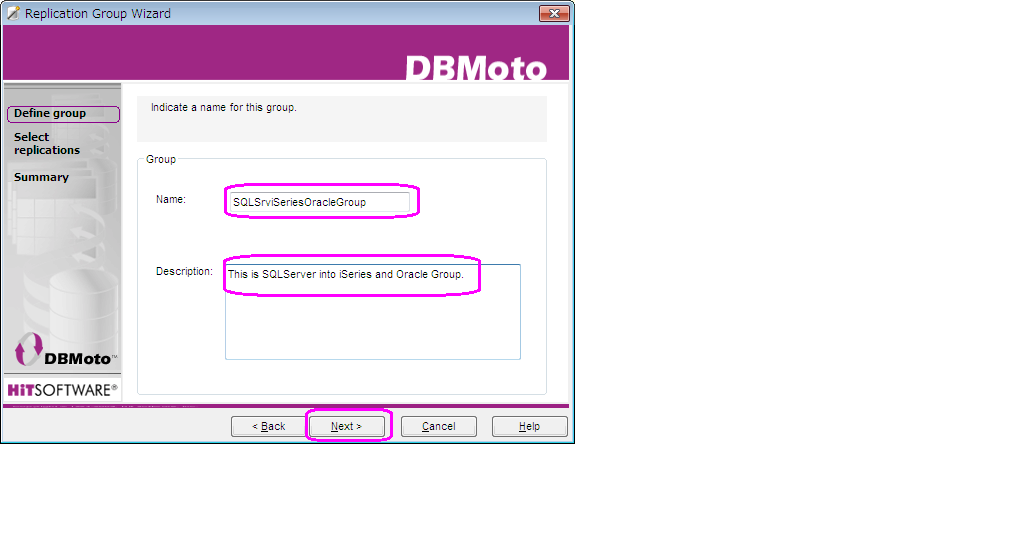The image size is (1017, 559).
Task: Click the wizard title bar pencil icon
Action: (x=13, y=13)
